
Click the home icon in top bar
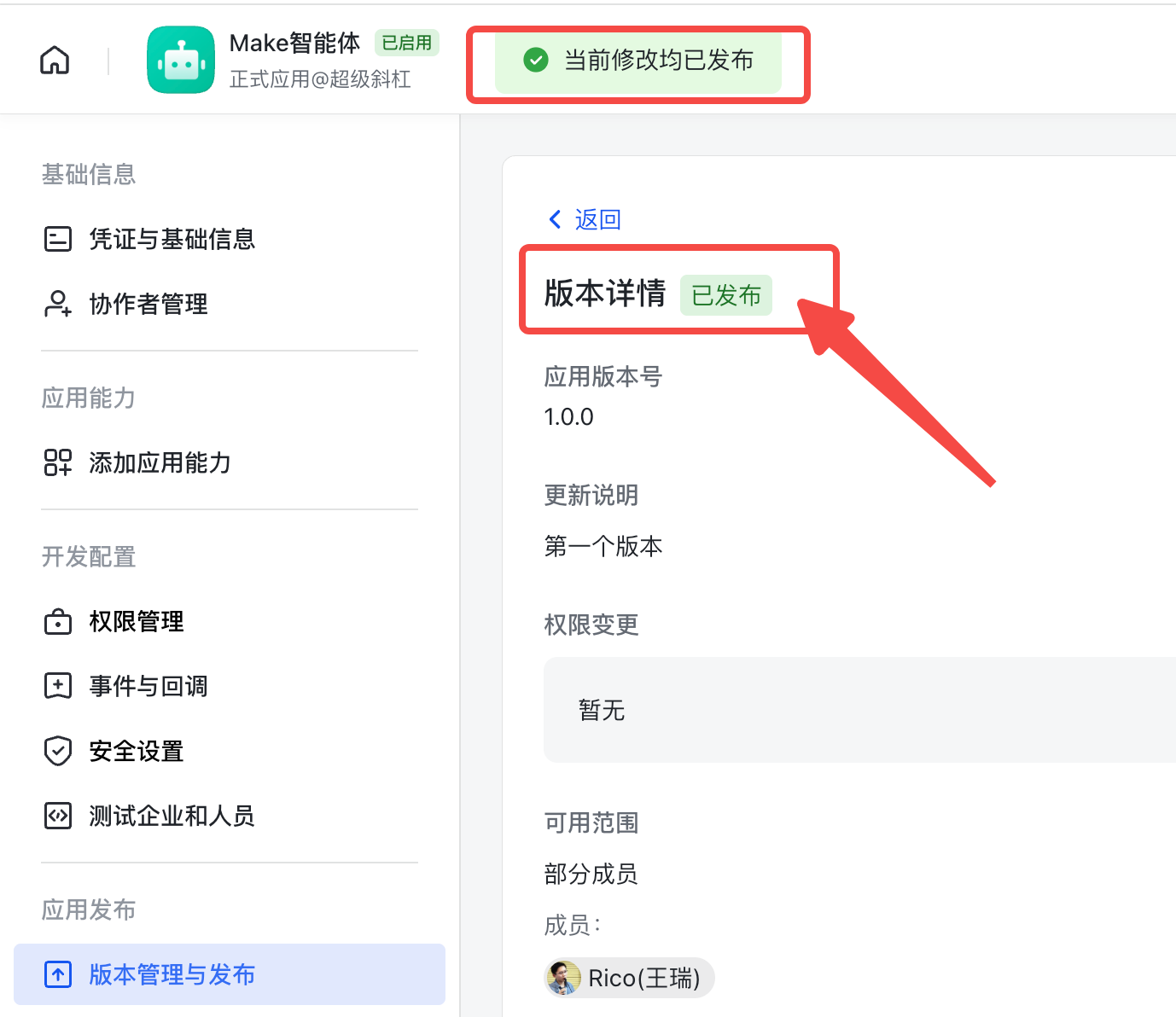point(54,60)
